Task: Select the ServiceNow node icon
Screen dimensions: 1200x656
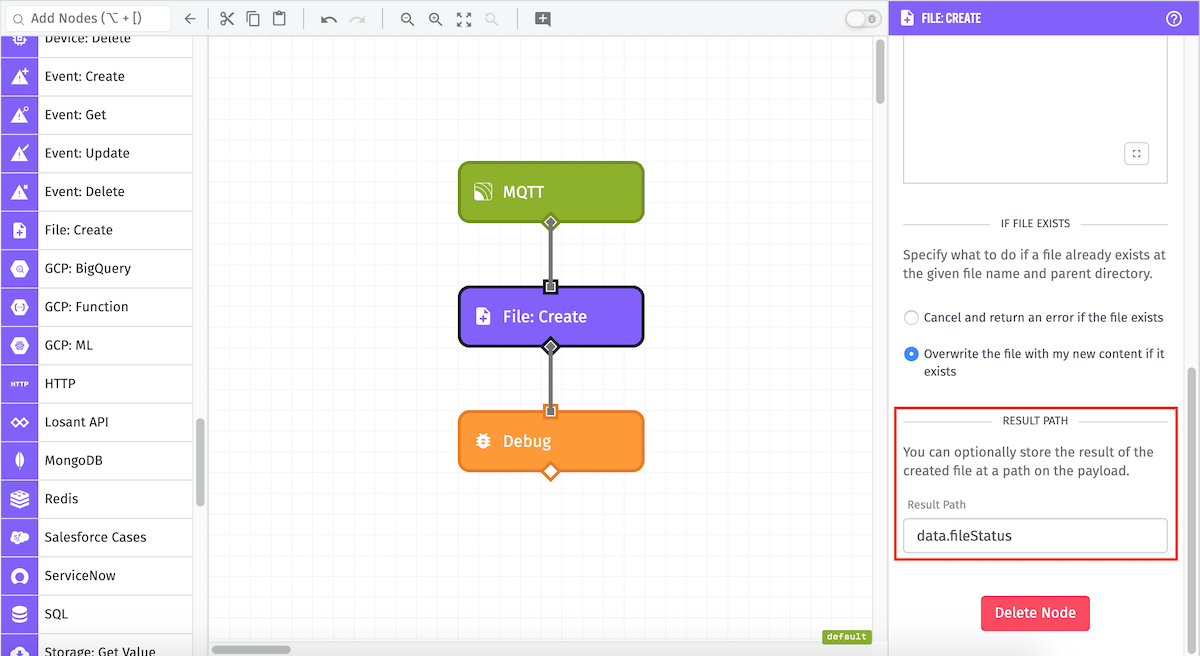Action: point(19,576)
